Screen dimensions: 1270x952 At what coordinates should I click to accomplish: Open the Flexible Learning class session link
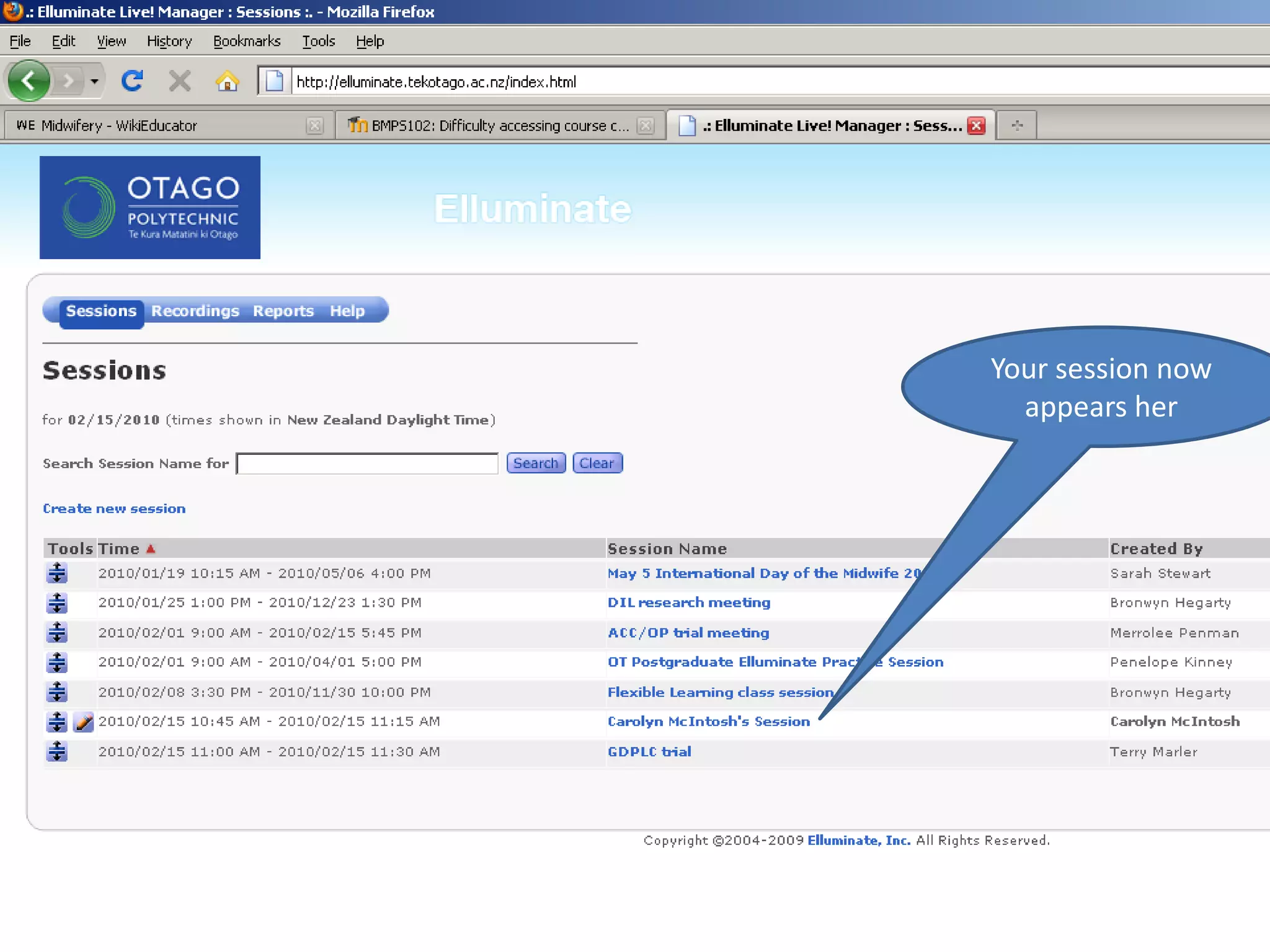click(720, 692)
